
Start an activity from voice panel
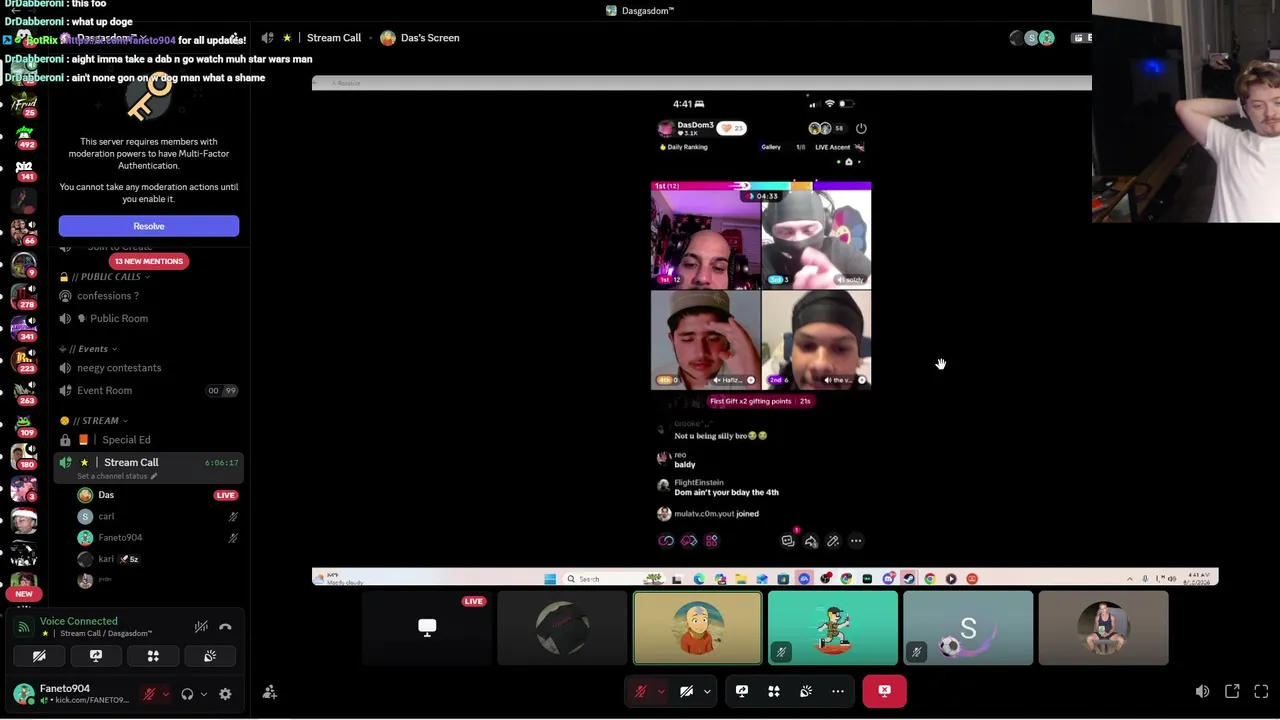pos(153,656)
